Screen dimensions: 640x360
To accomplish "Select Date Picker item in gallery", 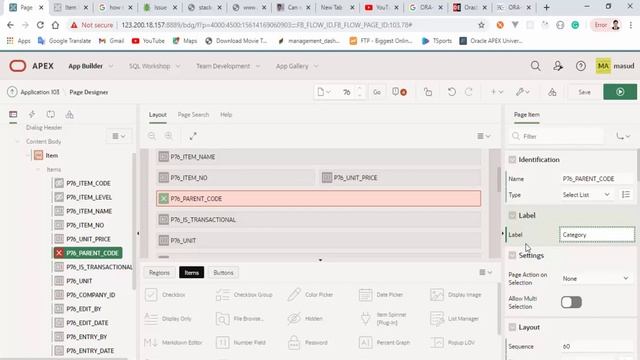I will 381,294.
